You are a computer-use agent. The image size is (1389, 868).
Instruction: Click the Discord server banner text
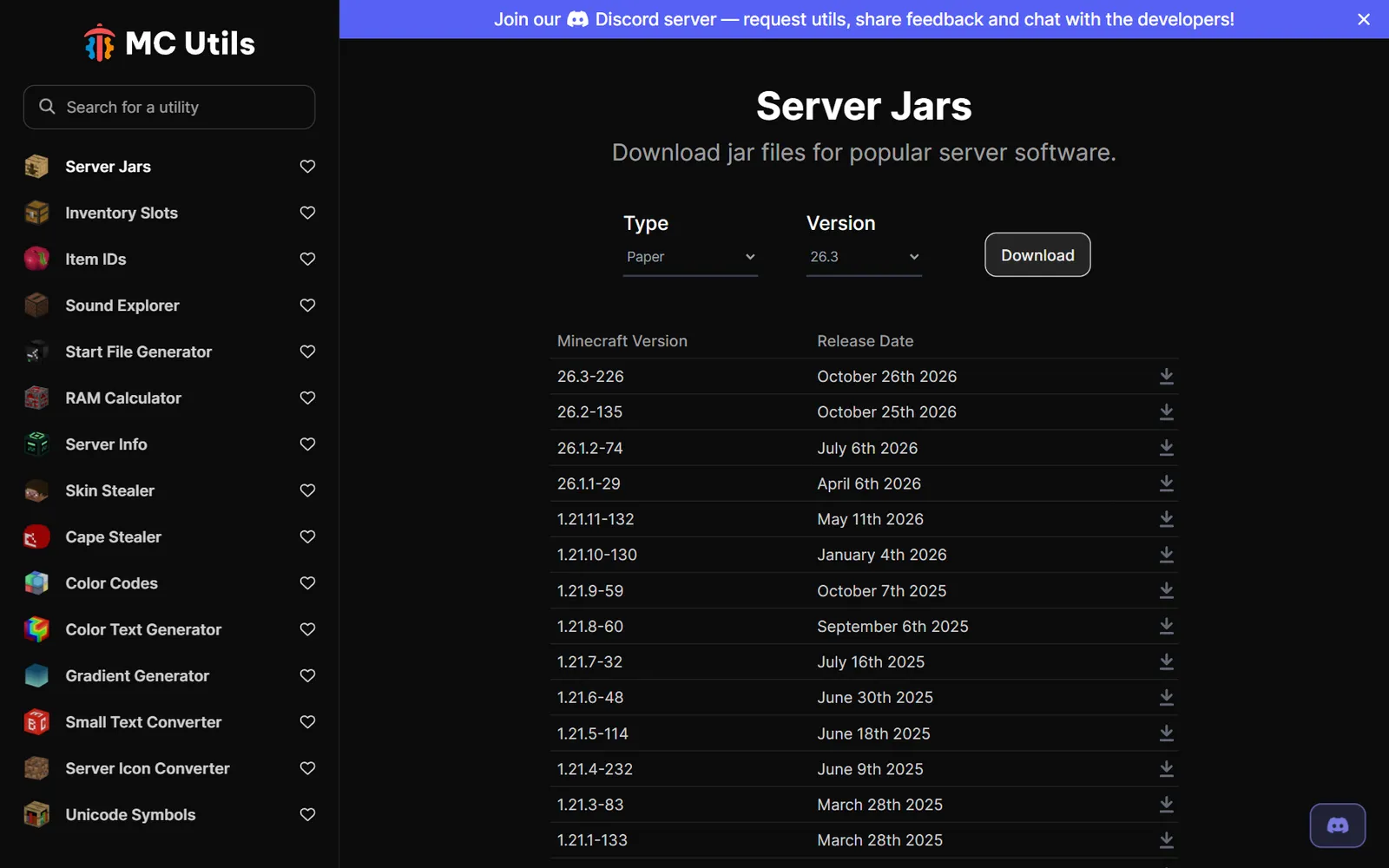pos(864,19)
